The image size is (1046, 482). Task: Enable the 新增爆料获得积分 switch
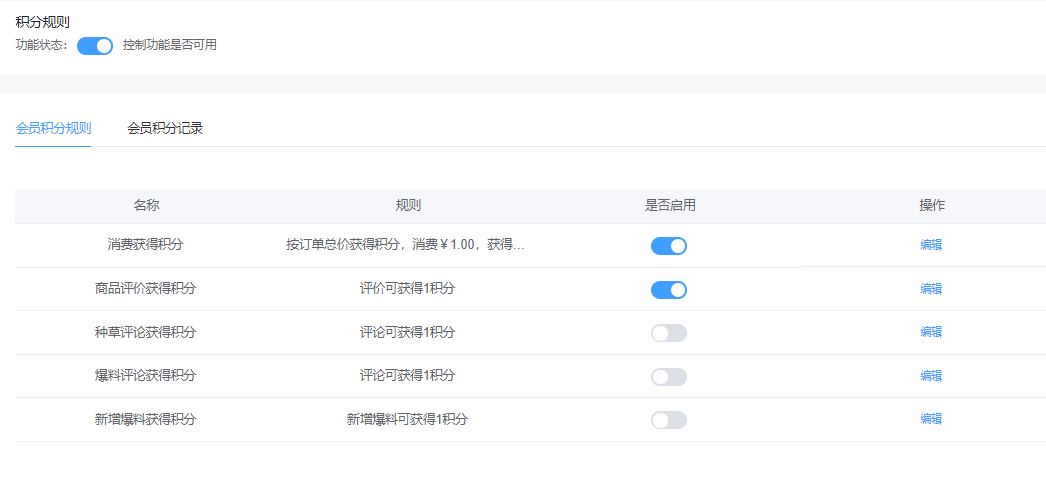(668, 420)
